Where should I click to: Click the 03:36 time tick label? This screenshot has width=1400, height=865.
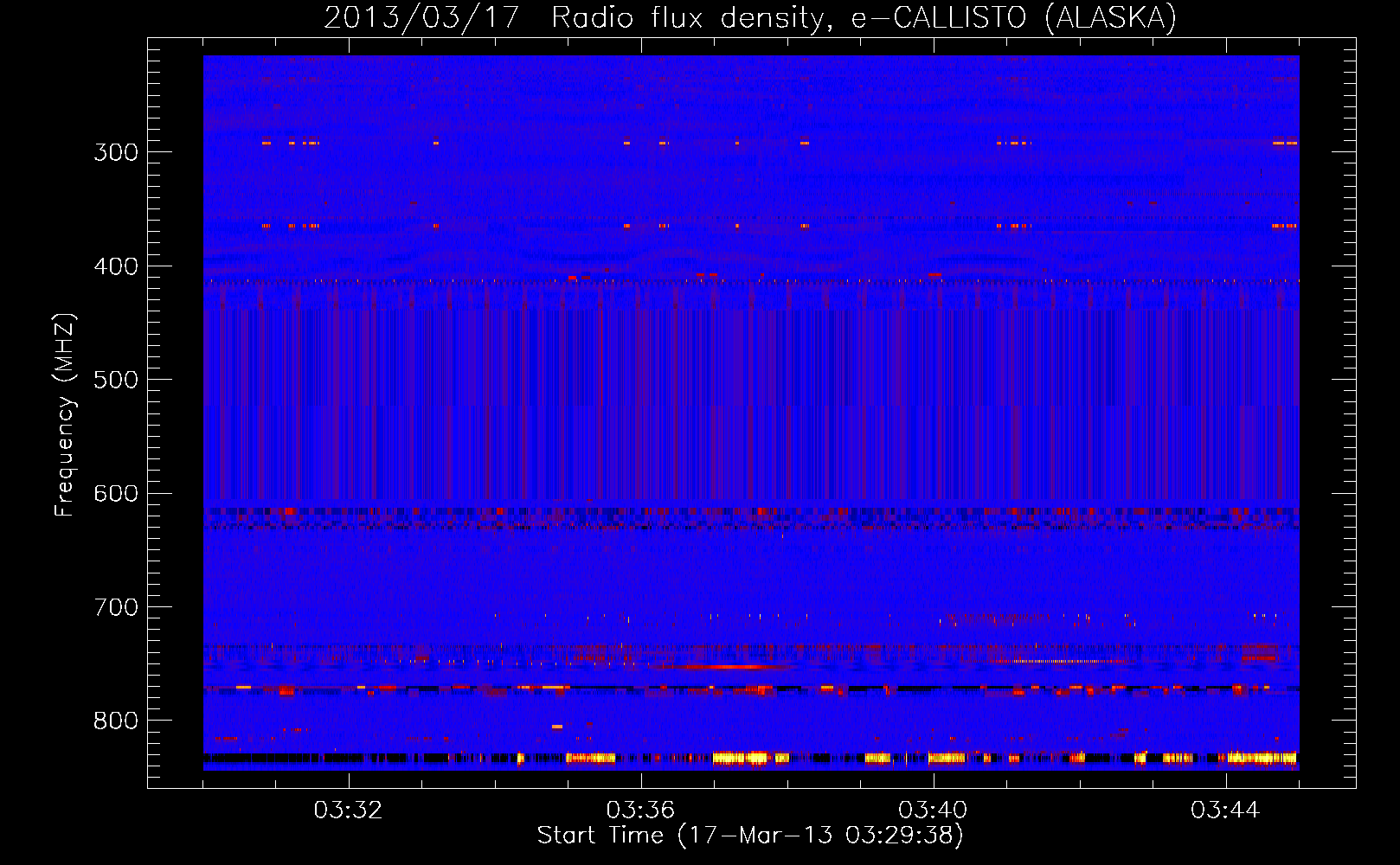tap(640, 811)
